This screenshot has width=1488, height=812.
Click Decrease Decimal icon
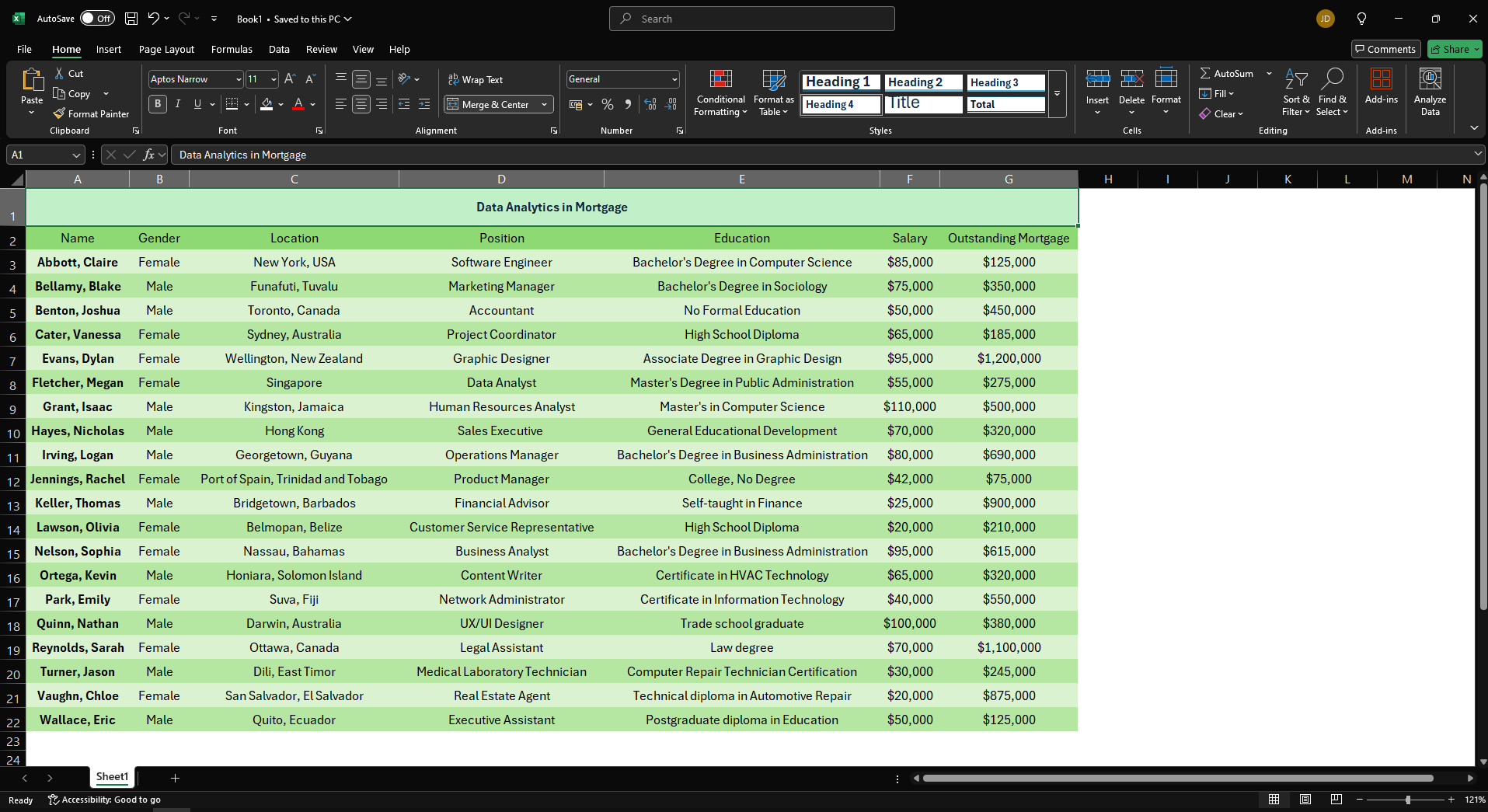671,104
